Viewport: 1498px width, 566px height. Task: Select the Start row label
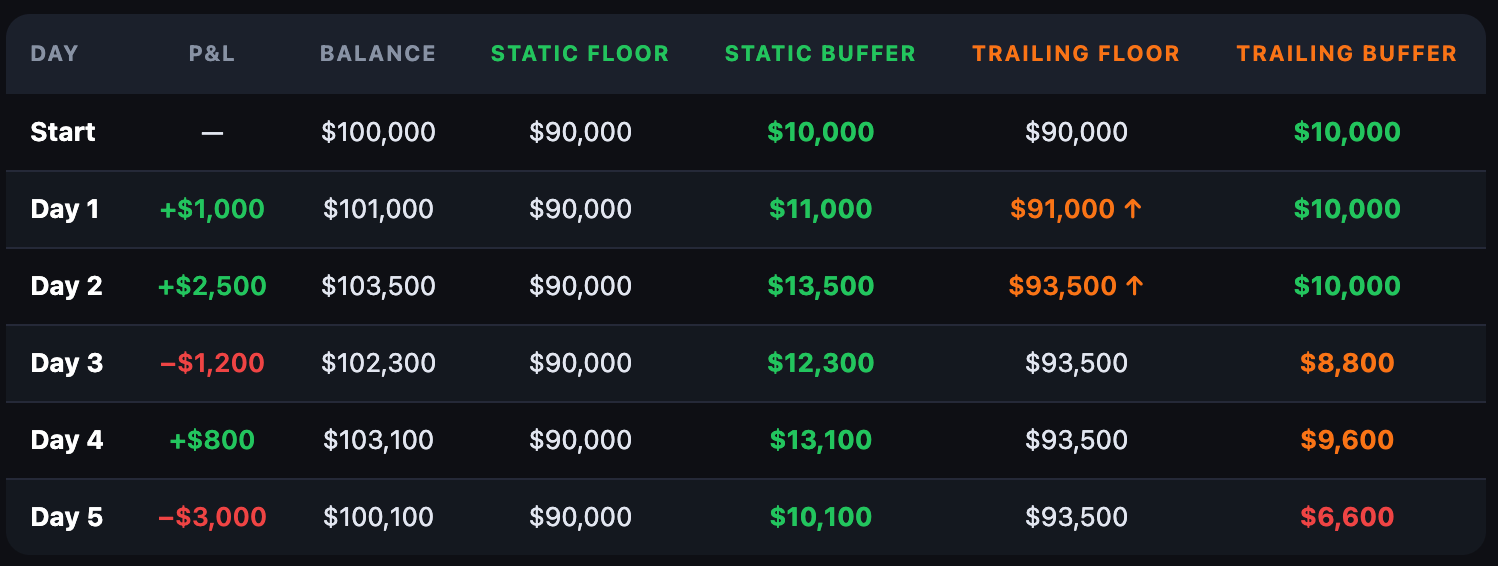click(63, 132)
